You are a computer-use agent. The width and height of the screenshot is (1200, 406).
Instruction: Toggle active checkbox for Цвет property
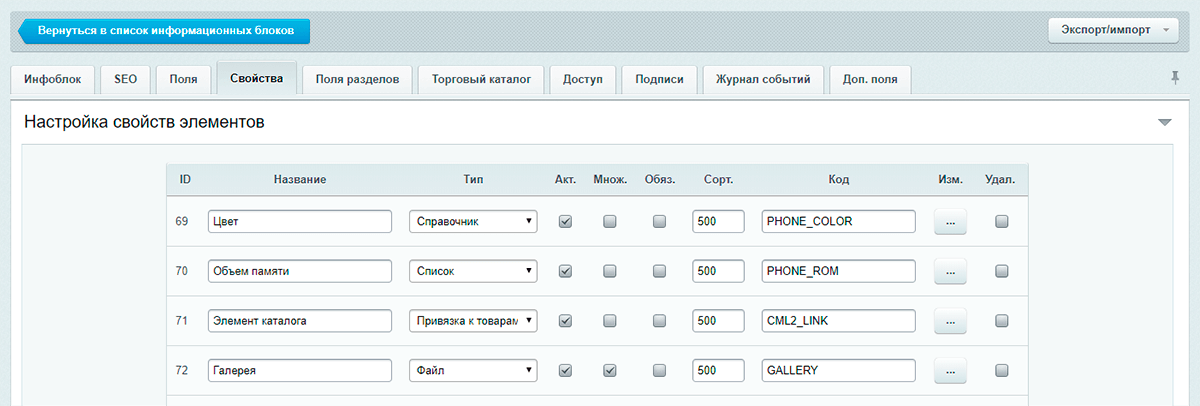click(x=565, y=222)
